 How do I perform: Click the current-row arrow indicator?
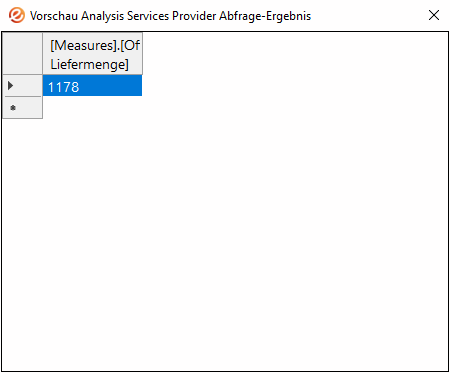point(10,86)
